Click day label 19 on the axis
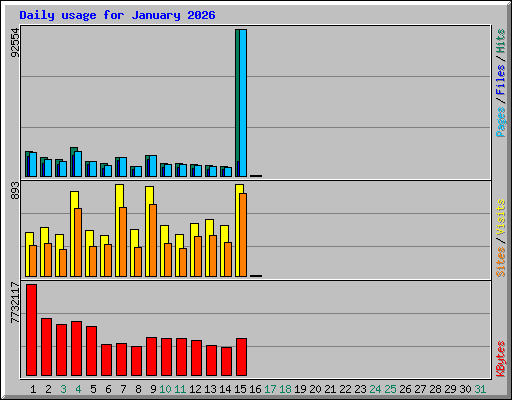Viewport: 512px width, 400px height. 300,389
